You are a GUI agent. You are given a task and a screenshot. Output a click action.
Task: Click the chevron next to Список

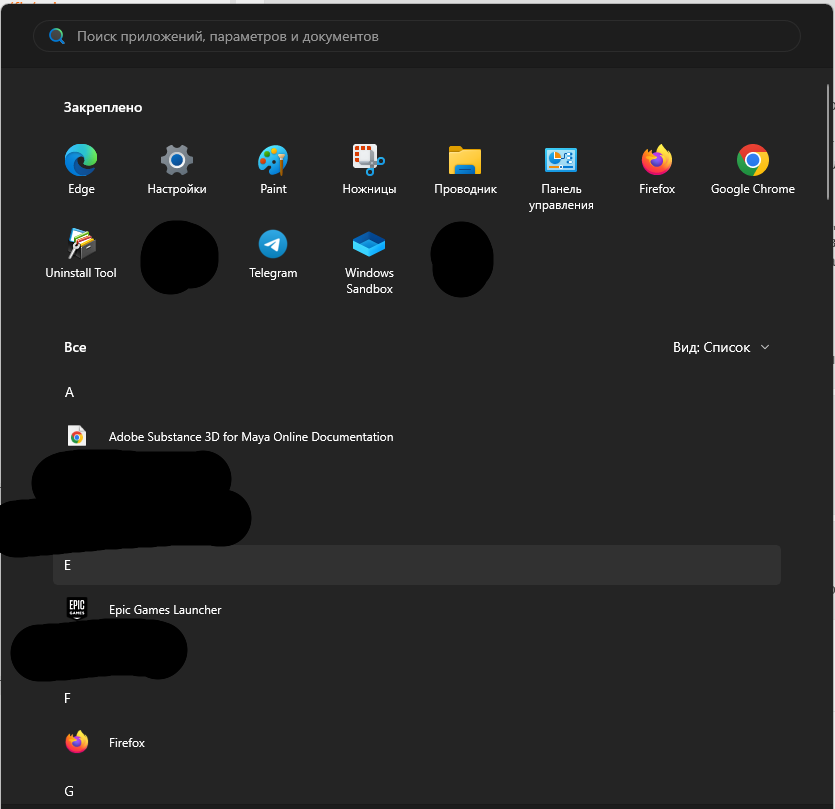[765, 347]
